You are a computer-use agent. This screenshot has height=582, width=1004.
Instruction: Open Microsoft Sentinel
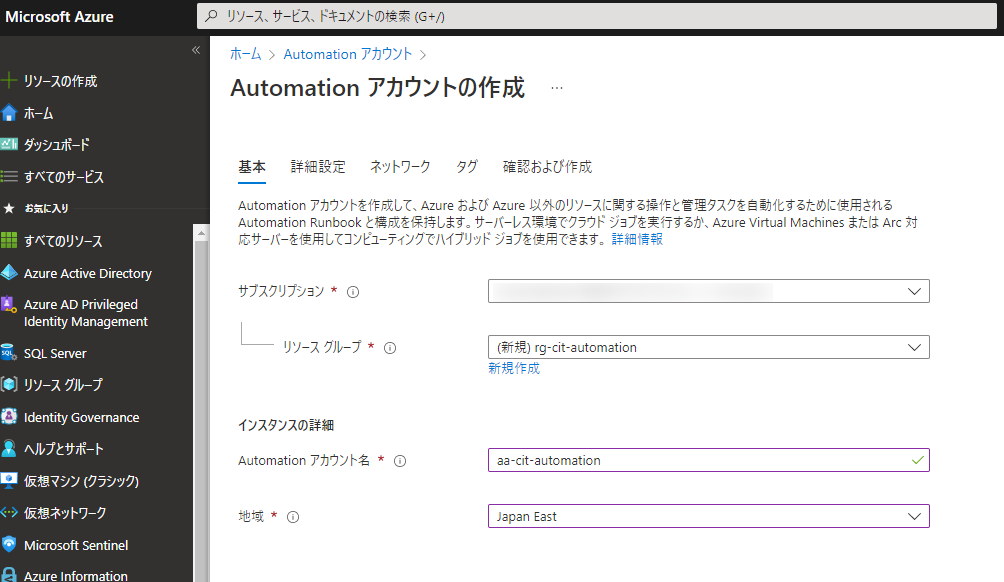click(x=85, y=545)
